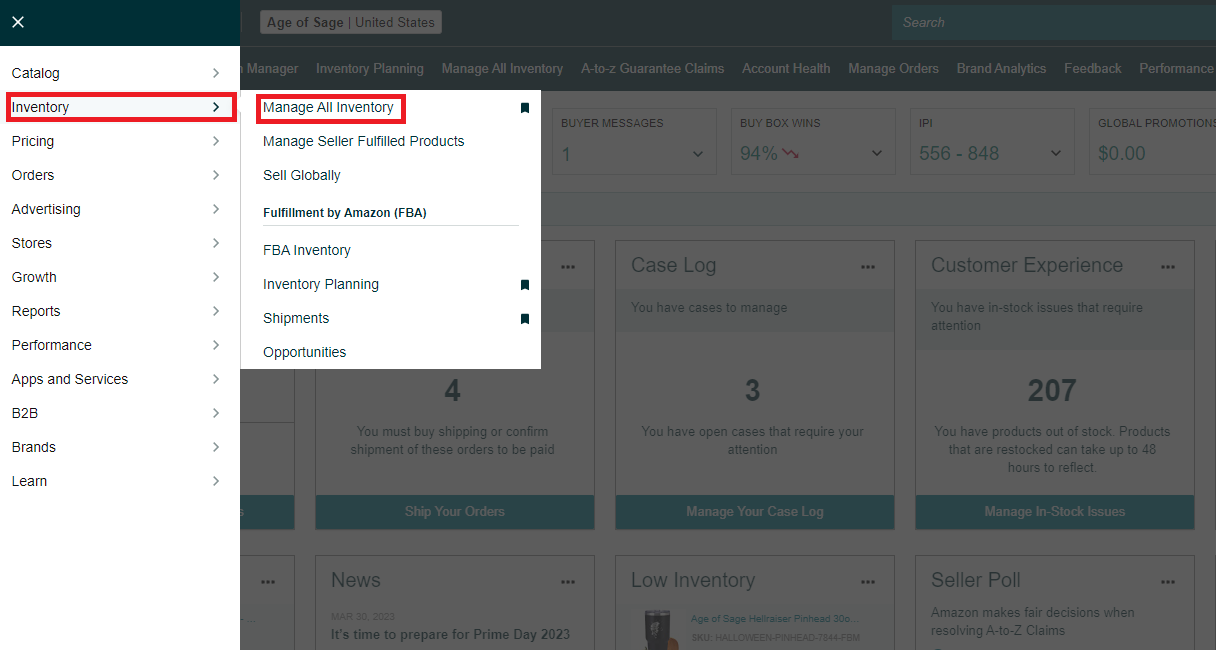Select Sell Globally
Screen dimensions: 1216x650
pos(302,175)
